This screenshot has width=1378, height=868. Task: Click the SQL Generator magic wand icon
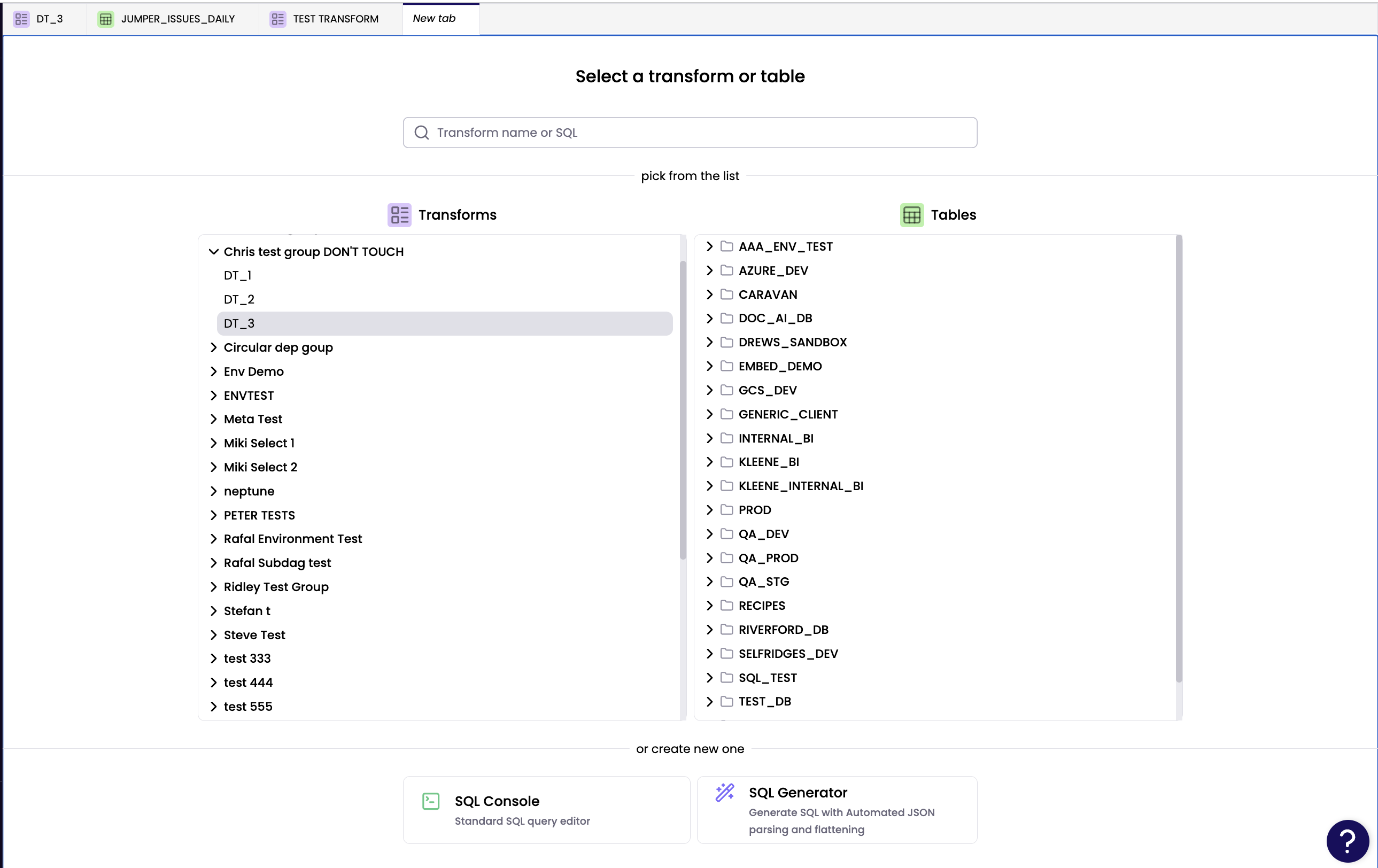click(x=724, y=793)
